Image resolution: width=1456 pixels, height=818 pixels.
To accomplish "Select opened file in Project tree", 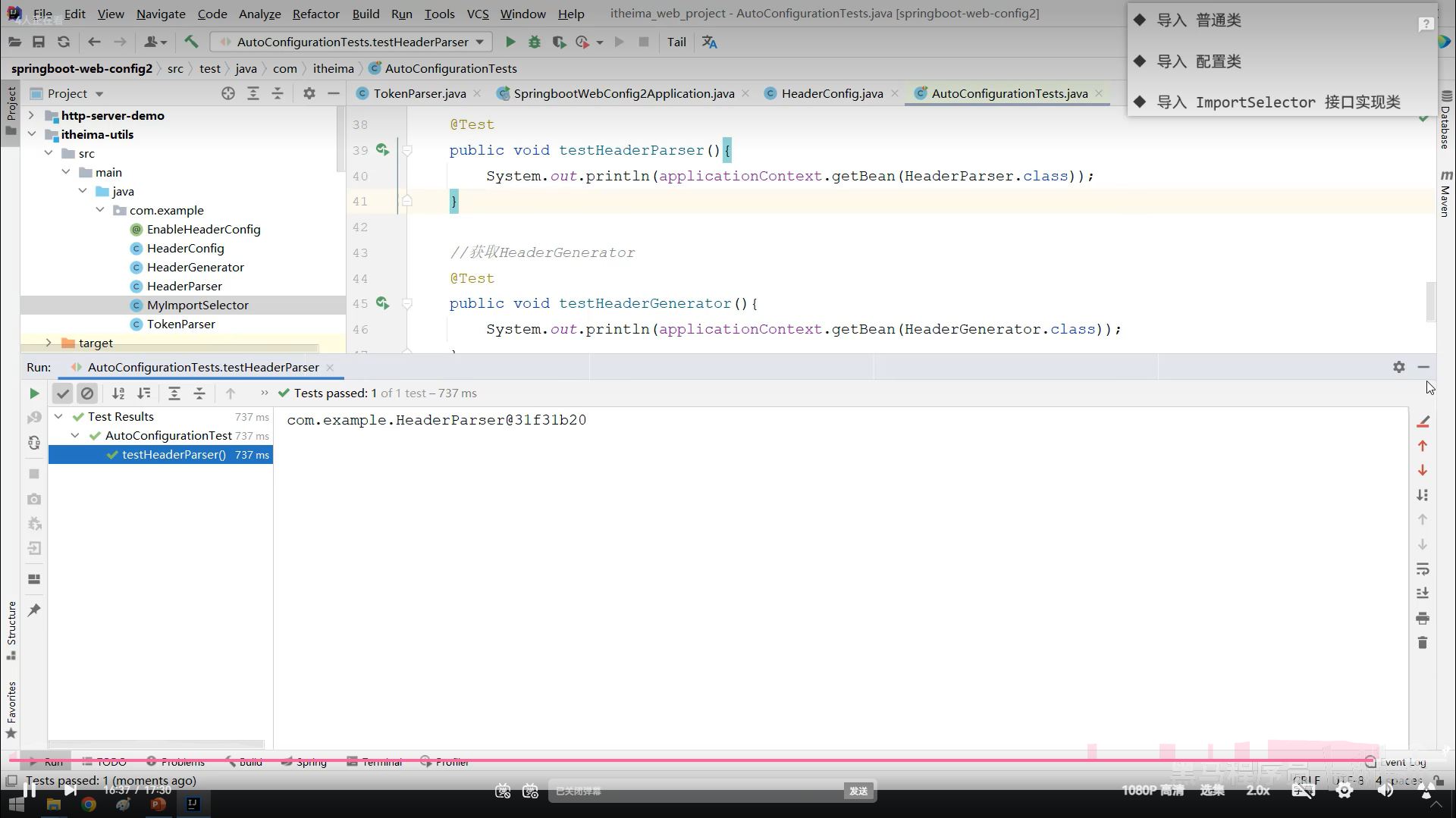I will (228, 93).
